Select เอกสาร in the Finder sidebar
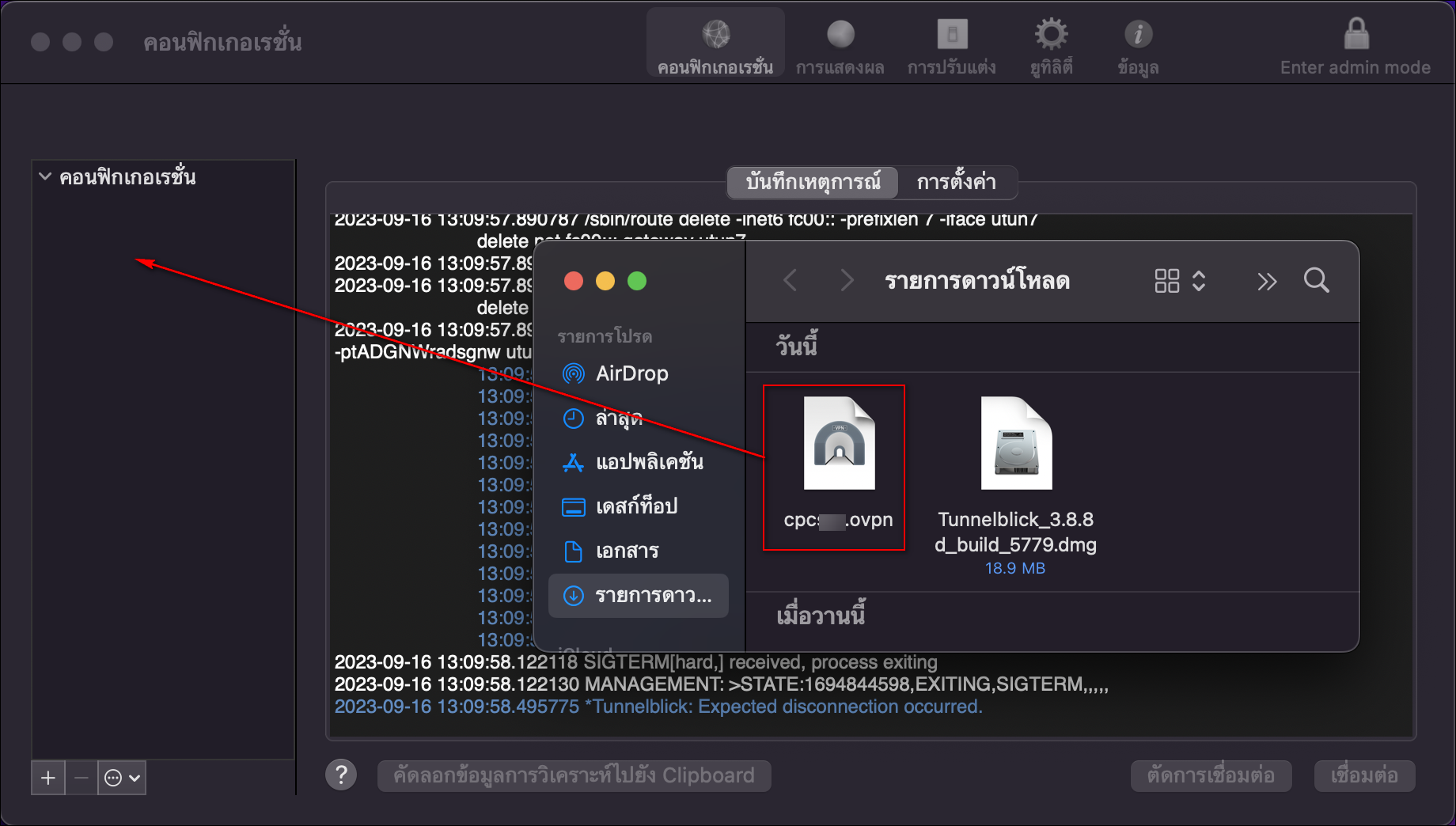This screenshot has width=1456, height=826. (616, 551)
